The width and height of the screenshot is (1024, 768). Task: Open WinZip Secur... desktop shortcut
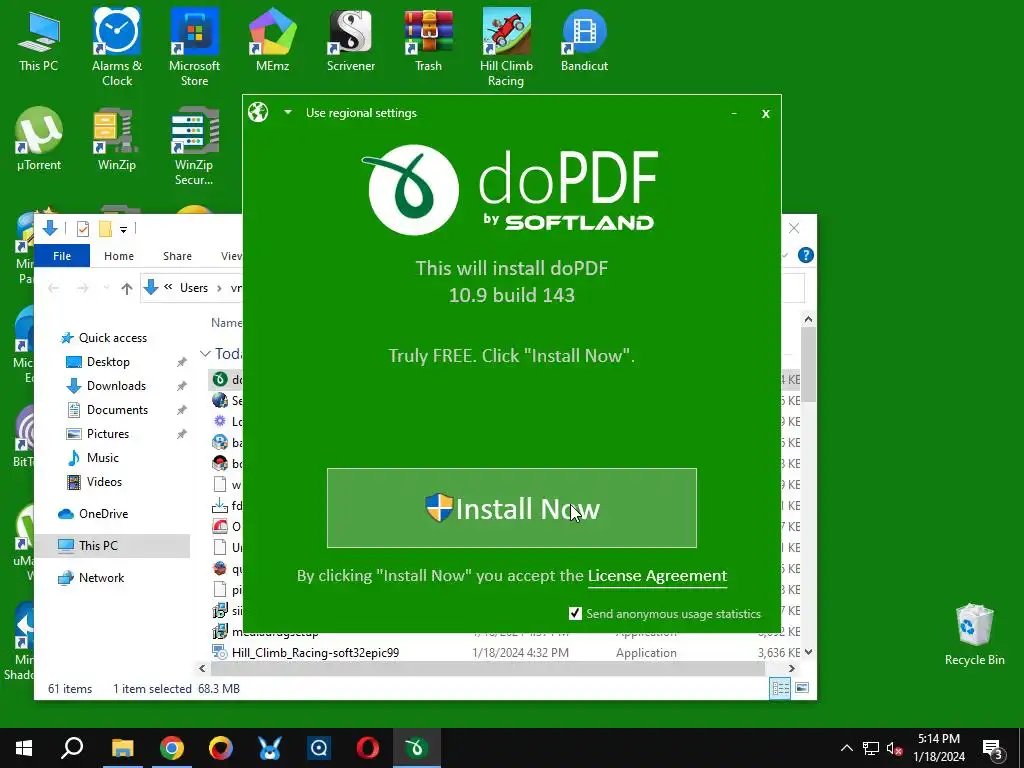[194, 146]
